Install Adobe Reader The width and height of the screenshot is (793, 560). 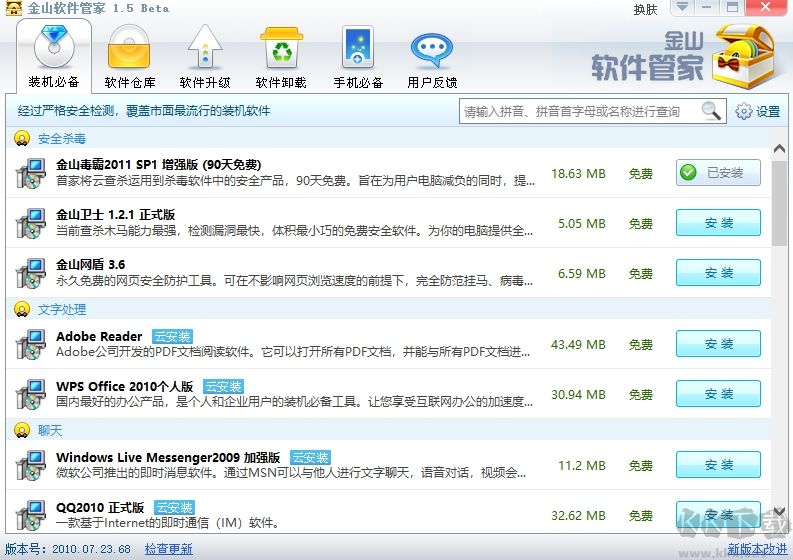point(718,344)
